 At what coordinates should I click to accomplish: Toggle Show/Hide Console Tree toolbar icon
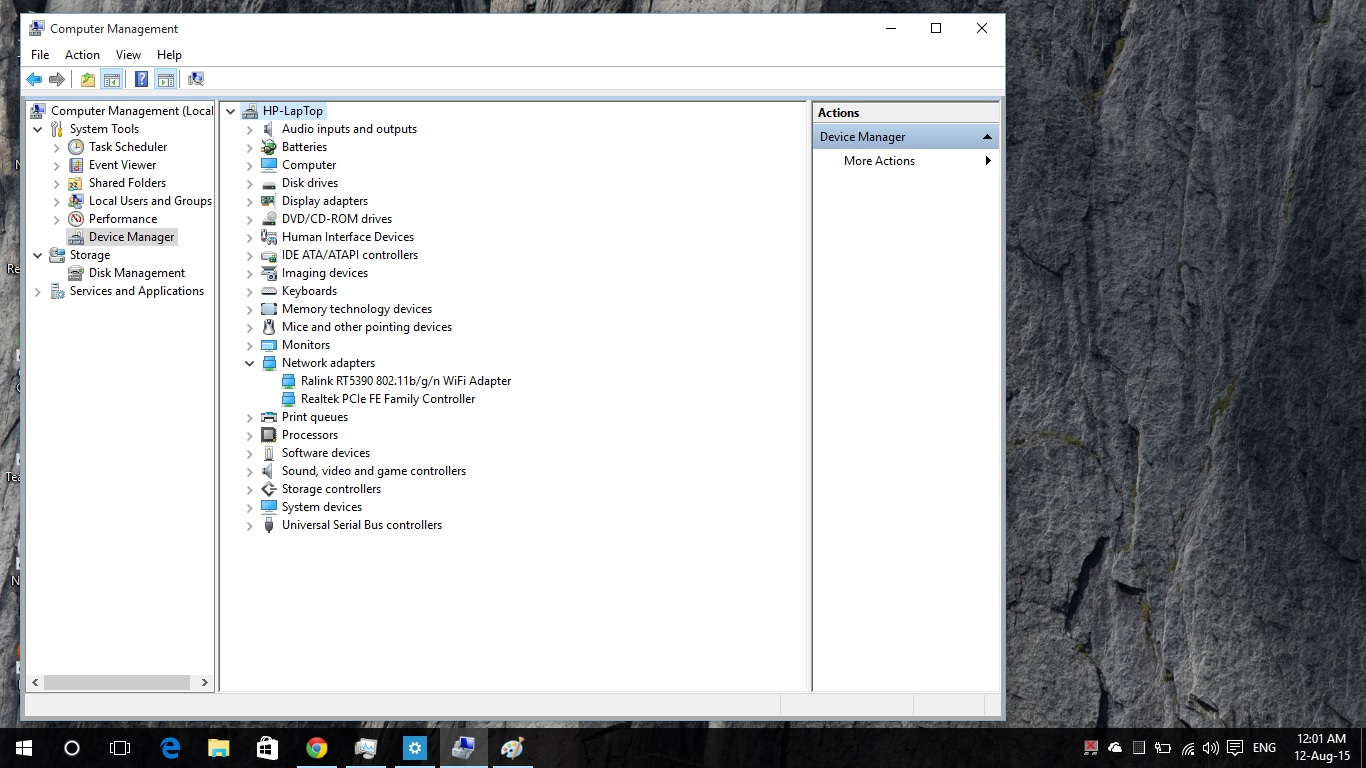coord(112,79)
